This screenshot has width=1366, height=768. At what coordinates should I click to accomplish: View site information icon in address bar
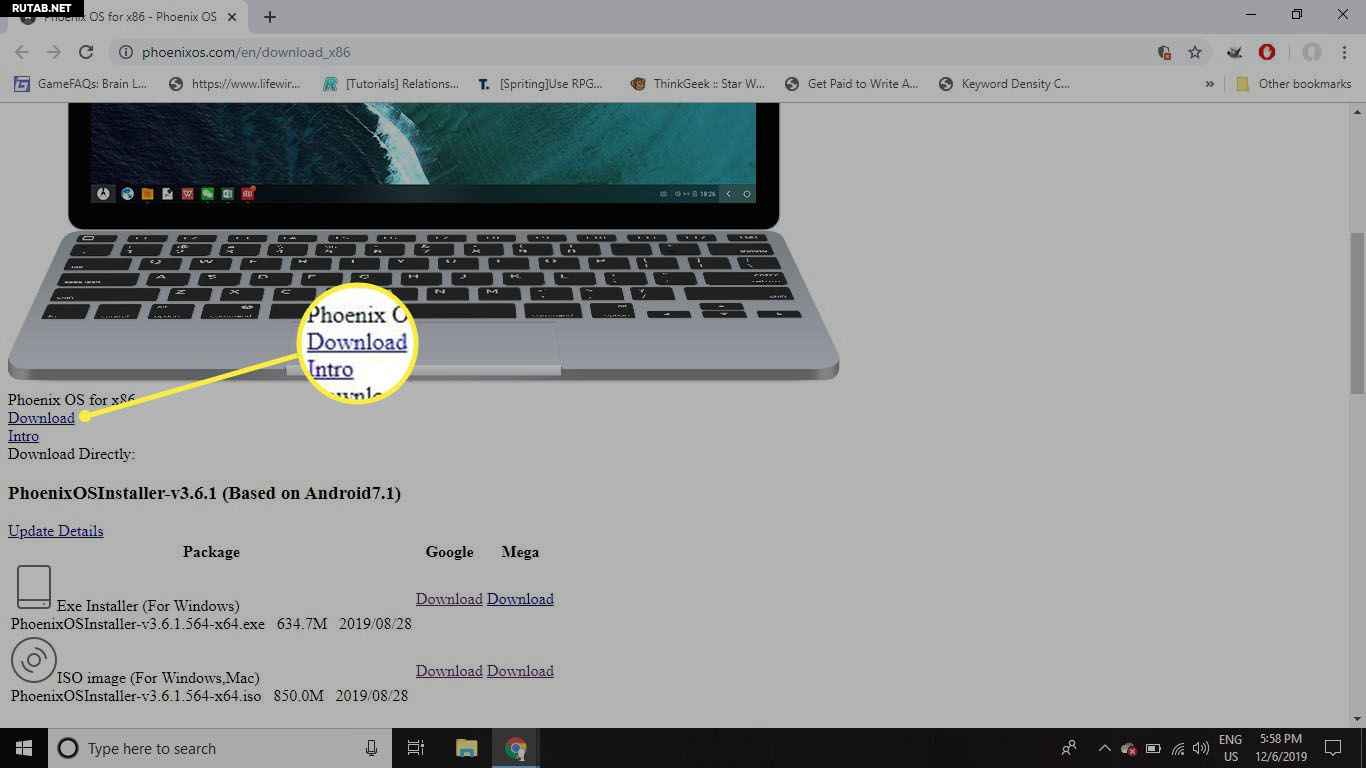point(125,52)
